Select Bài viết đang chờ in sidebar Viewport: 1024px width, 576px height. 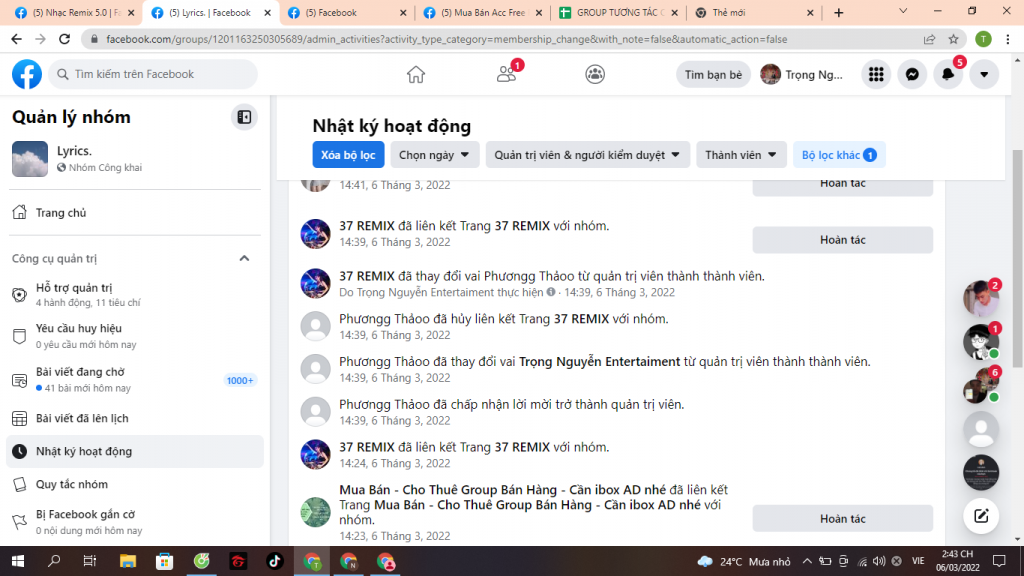coord(82,373)
